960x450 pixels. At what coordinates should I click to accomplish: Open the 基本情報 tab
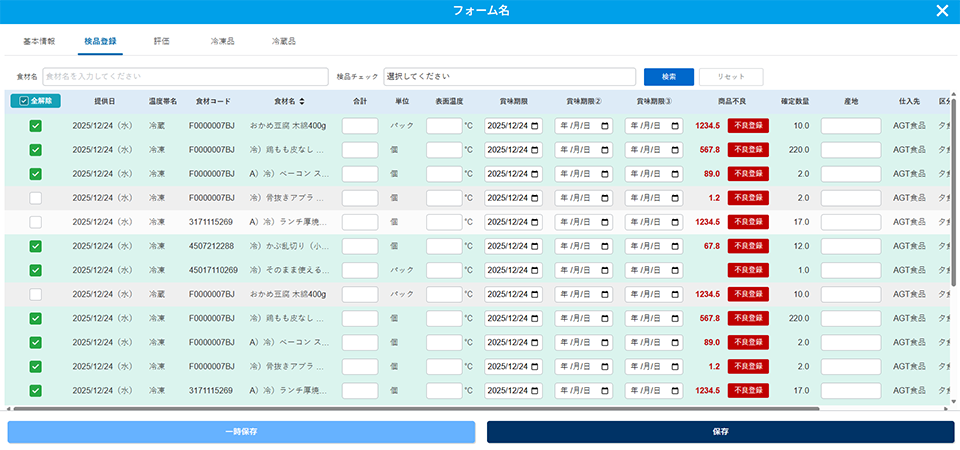(x=39, y=42)
